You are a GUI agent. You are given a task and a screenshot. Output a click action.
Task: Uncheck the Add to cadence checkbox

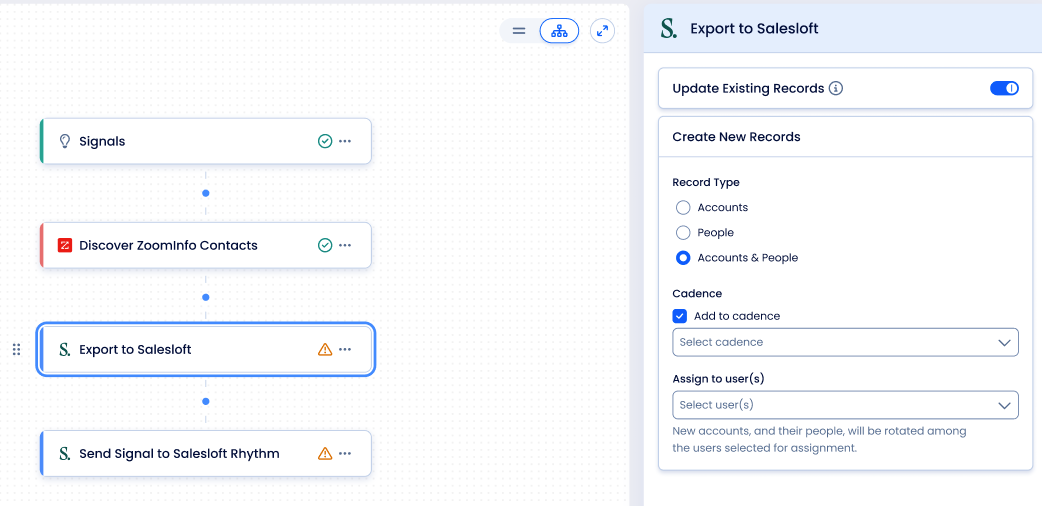(x=679, y=316)
